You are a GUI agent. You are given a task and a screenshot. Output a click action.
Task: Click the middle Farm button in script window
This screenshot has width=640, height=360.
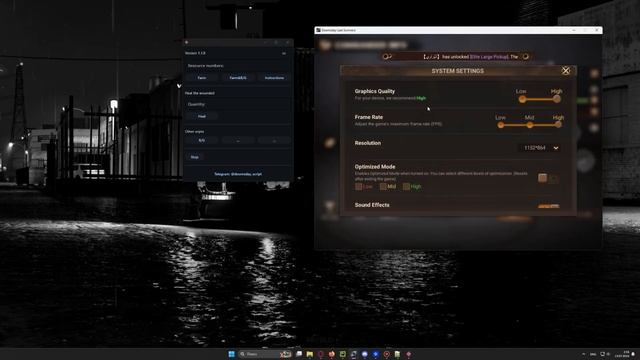click(238, 78)
